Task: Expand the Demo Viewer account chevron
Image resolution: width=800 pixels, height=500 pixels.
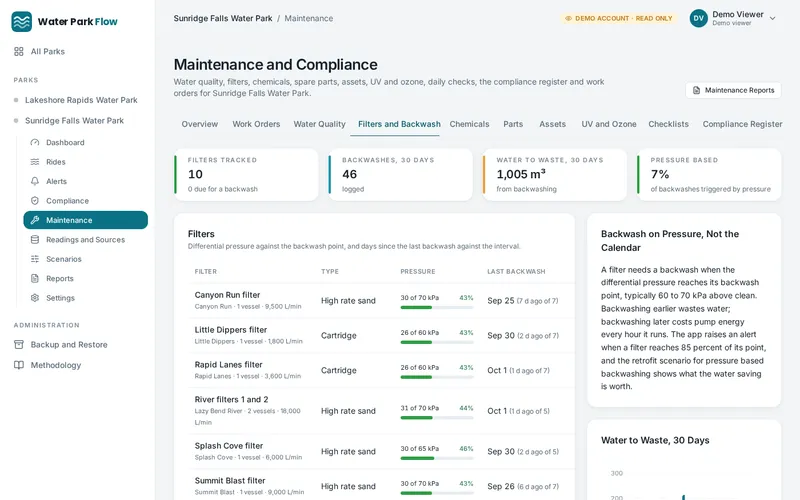Action: click(772, 18)
